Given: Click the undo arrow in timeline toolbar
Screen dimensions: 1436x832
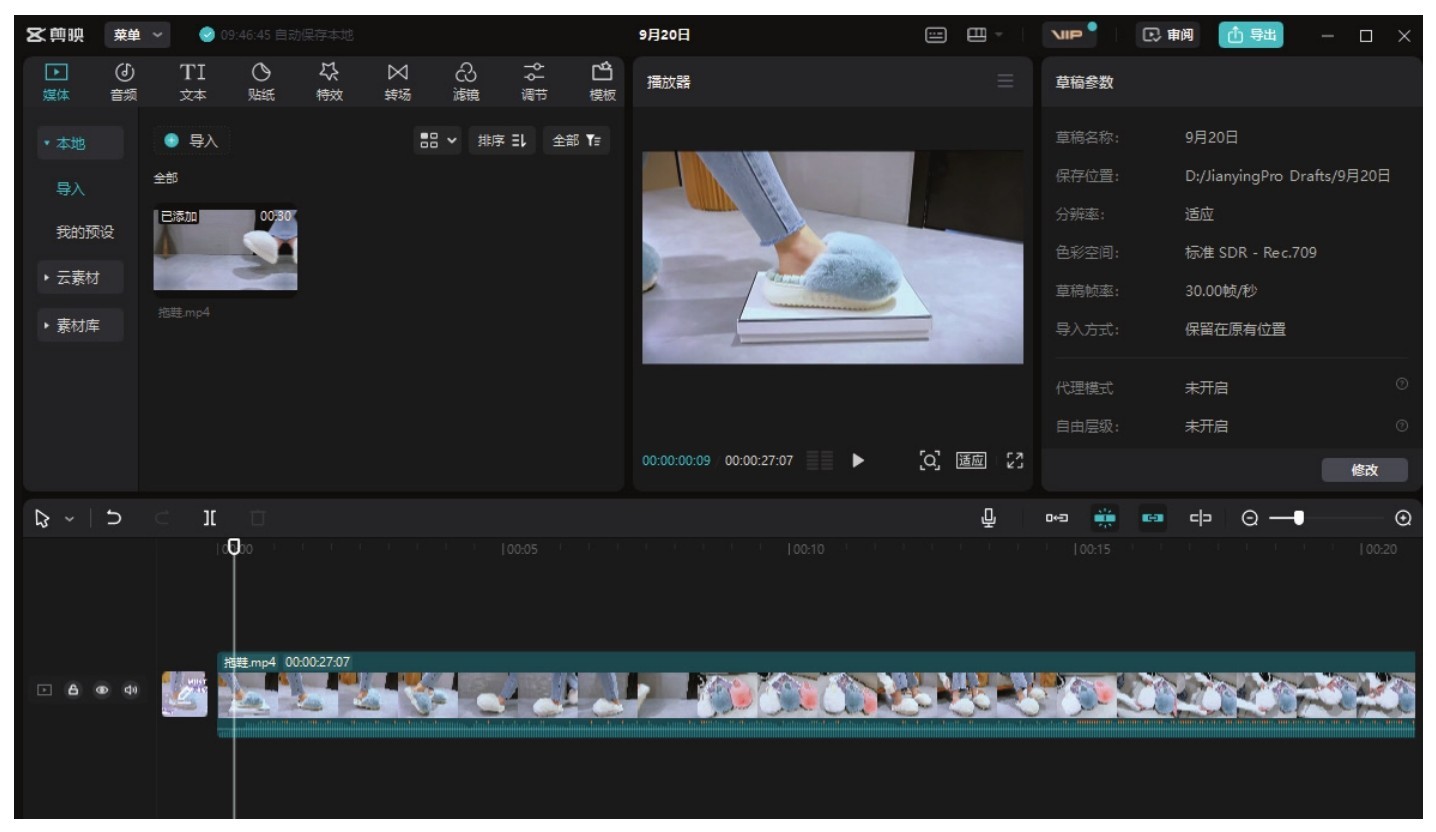Looking at the screenshot, I should 114,518.
